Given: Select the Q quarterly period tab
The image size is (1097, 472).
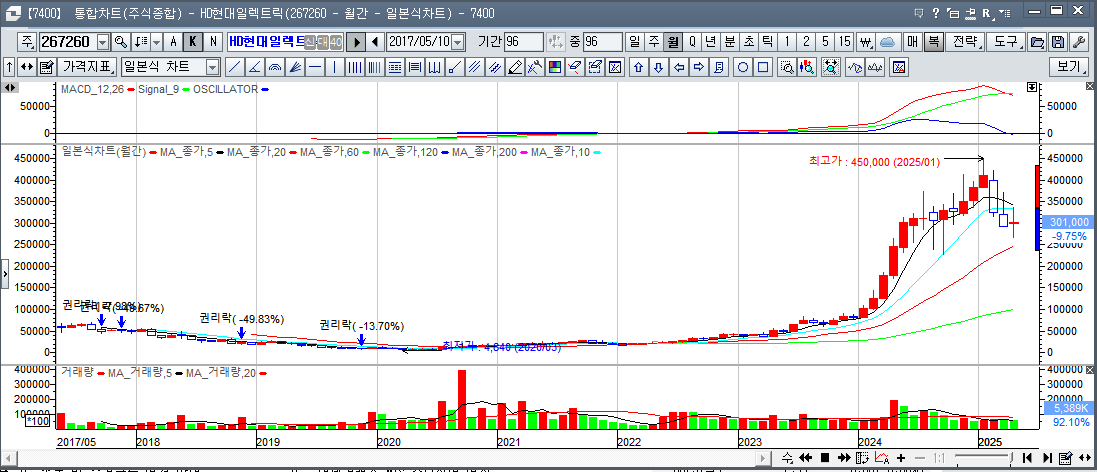Looking at the screenshot, I should tap(692, 42).
